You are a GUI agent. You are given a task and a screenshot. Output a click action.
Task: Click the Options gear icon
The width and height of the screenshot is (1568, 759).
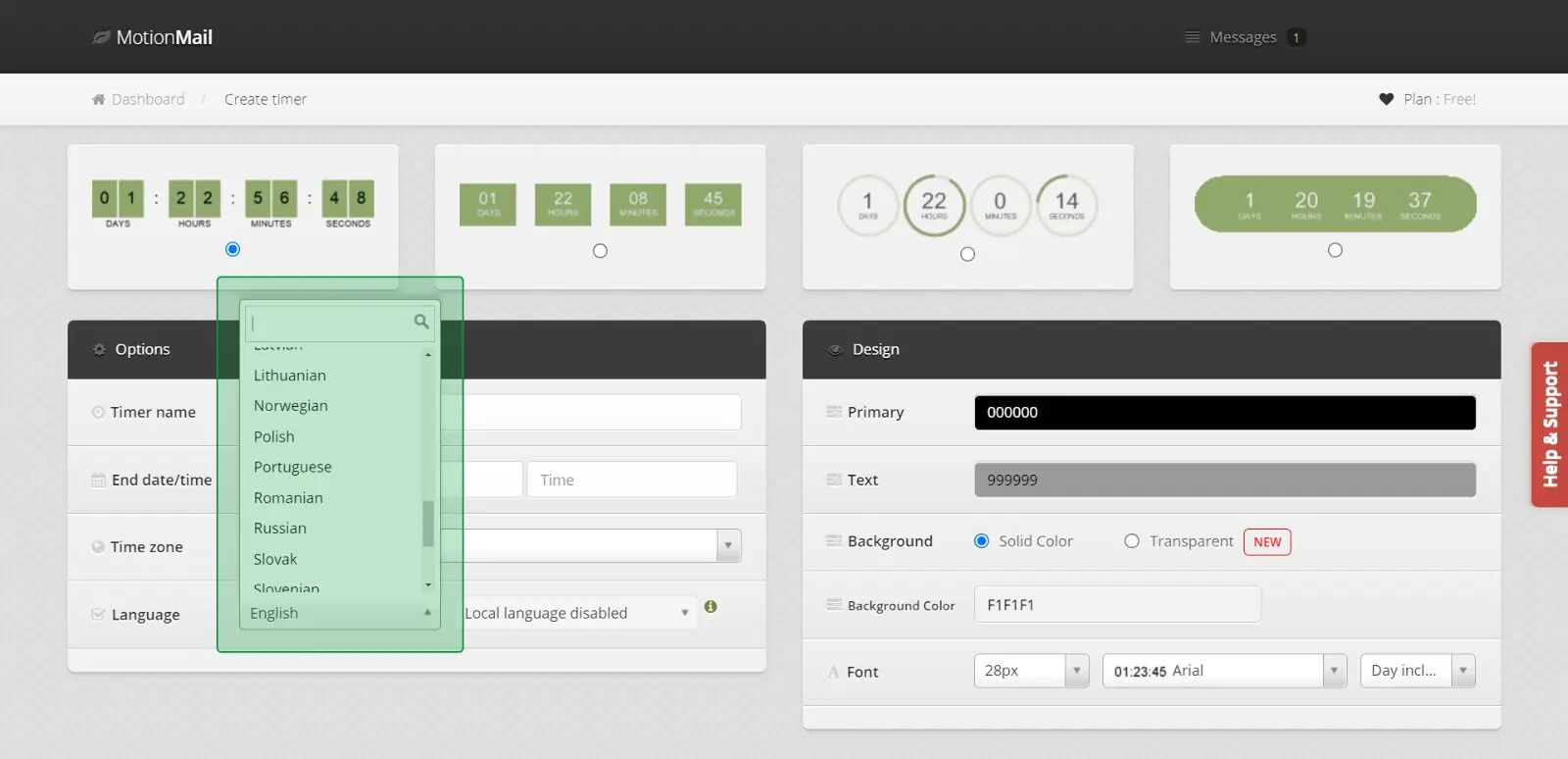coord(99,349)
